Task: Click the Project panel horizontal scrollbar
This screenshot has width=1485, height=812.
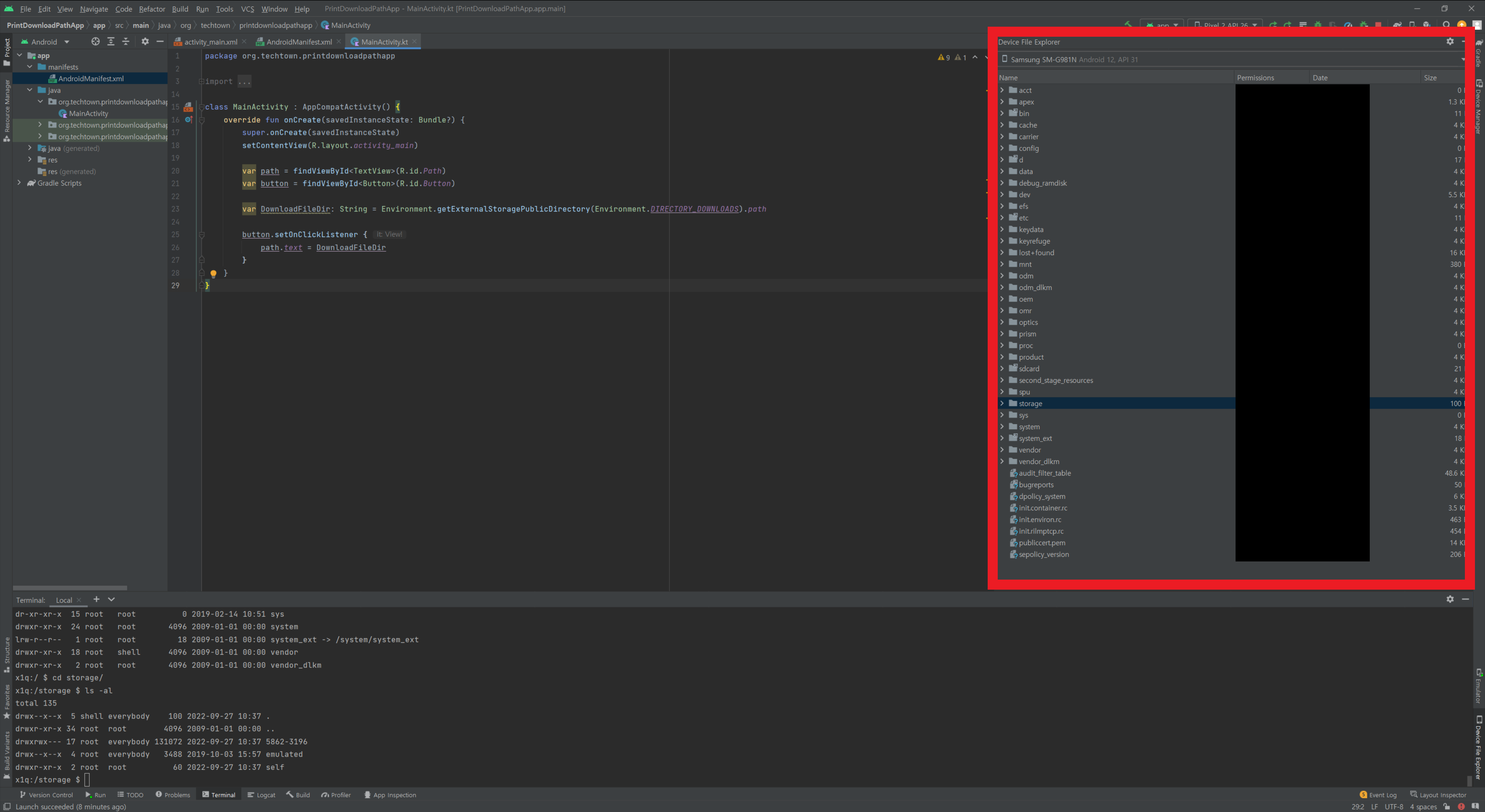Action: tap(70, 588)
